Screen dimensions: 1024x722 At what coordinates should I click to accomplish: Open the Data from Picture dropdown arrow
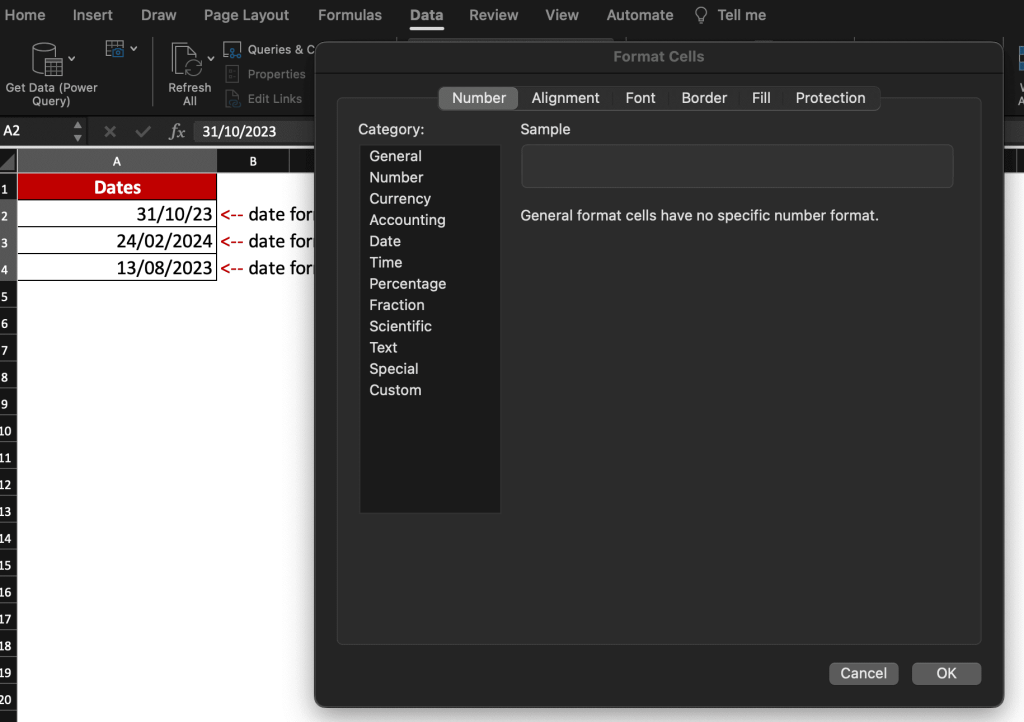pyautogui.click(x=134, y=48)
